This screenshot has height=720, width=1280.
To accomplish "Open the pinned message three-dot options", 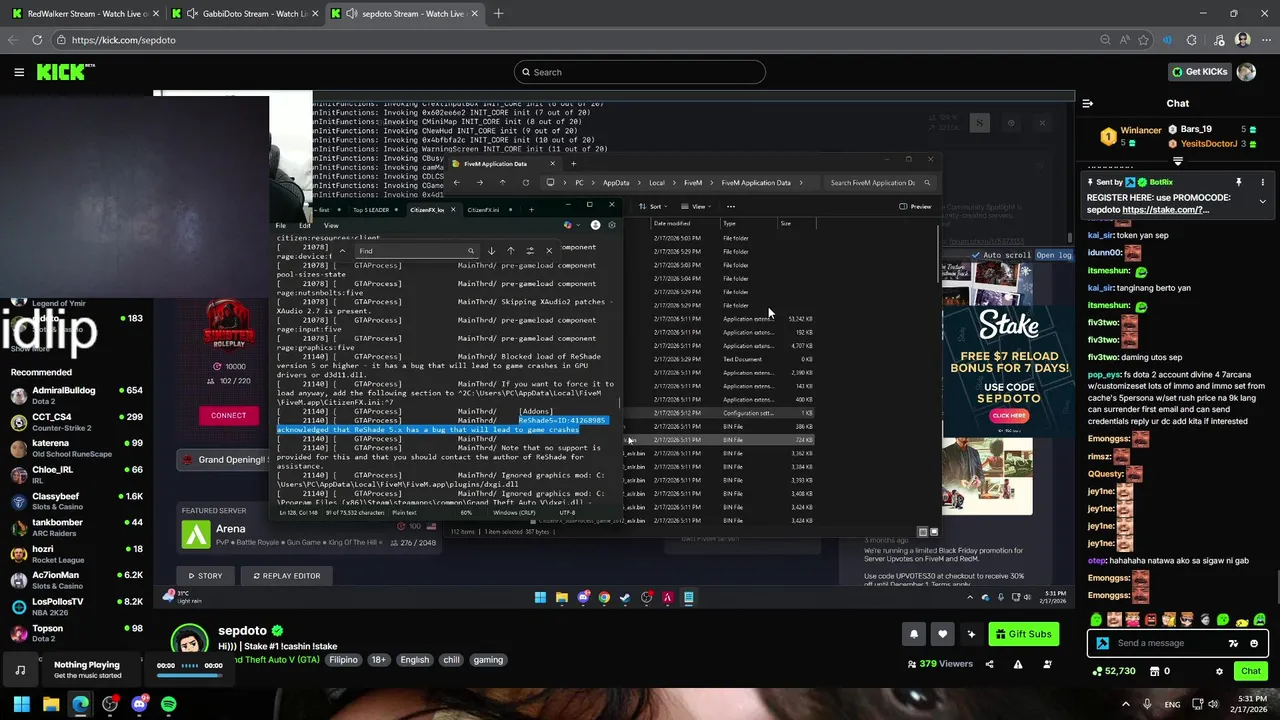I will [x=1262, y=182].
